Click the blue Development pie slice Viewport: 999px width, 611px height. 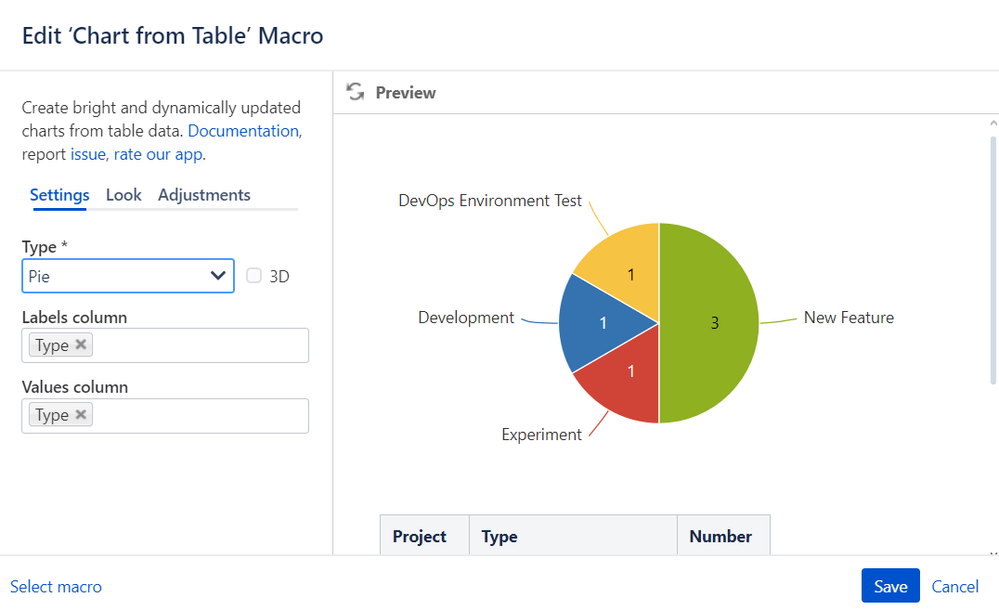594,323
